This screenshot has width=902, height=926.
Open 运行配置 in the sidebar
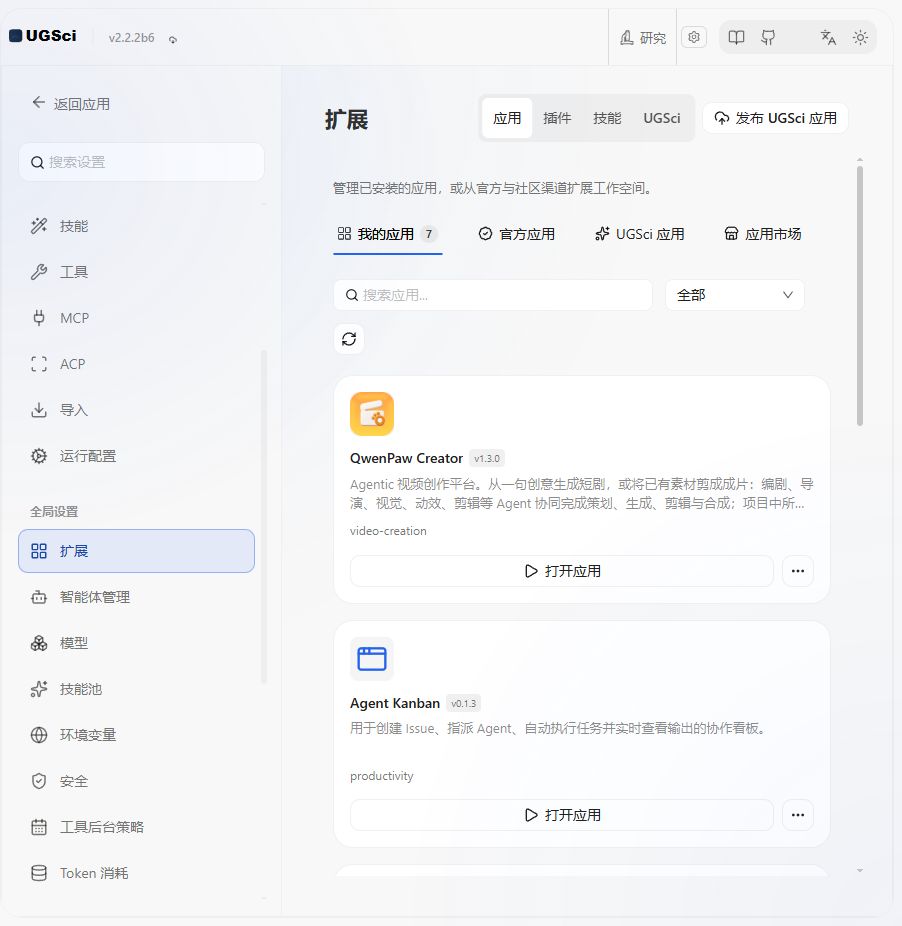136,456
